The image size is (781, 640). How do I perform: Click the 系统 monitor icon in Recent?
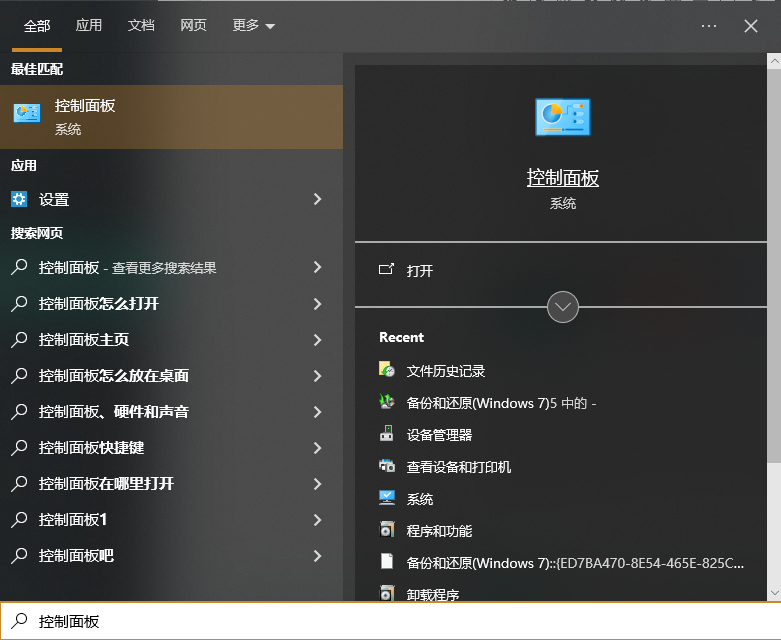coord(387,498)
